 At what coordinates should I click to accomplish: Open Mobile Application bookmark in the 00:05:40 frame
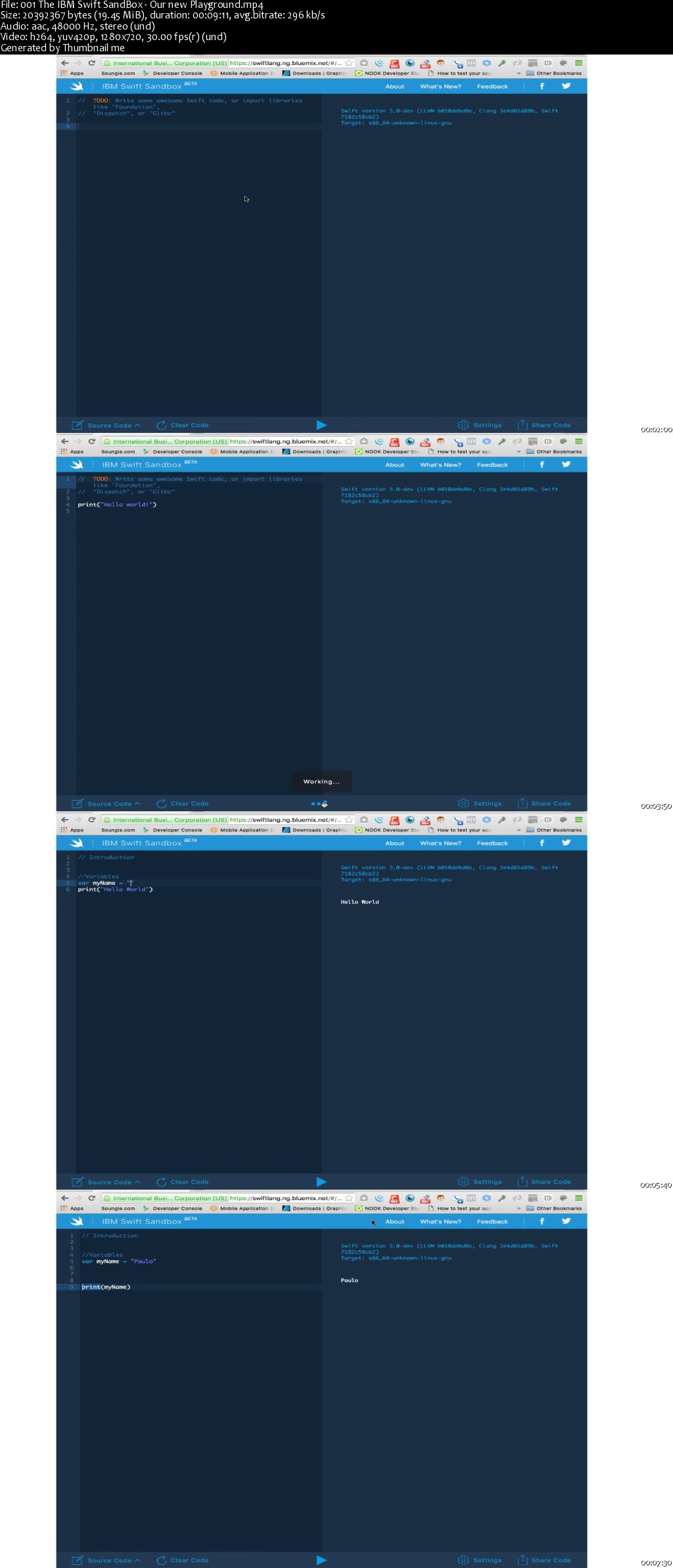tap(243, 830)
